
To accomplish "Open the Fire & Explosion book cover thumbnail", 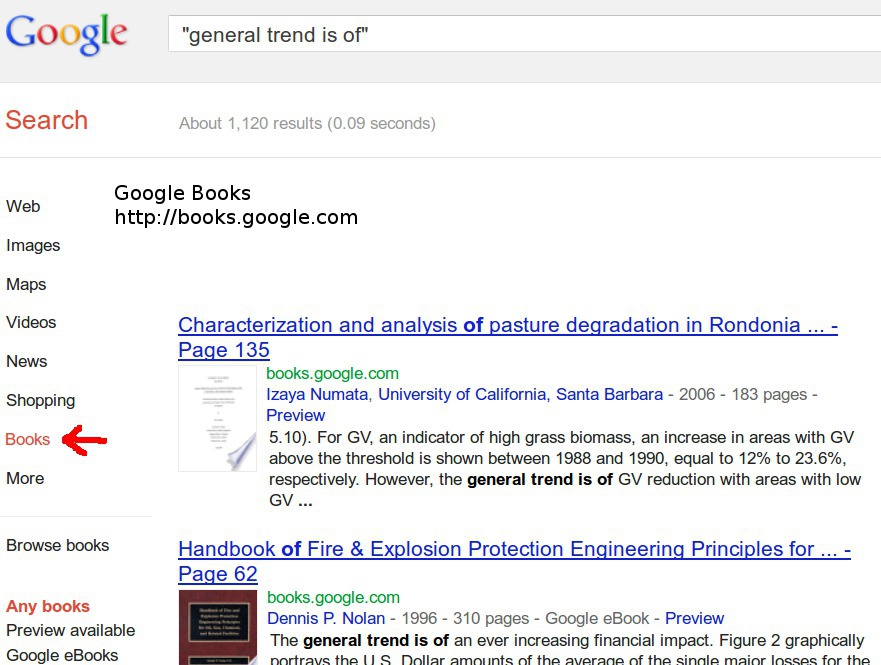I will coord(217,627).
